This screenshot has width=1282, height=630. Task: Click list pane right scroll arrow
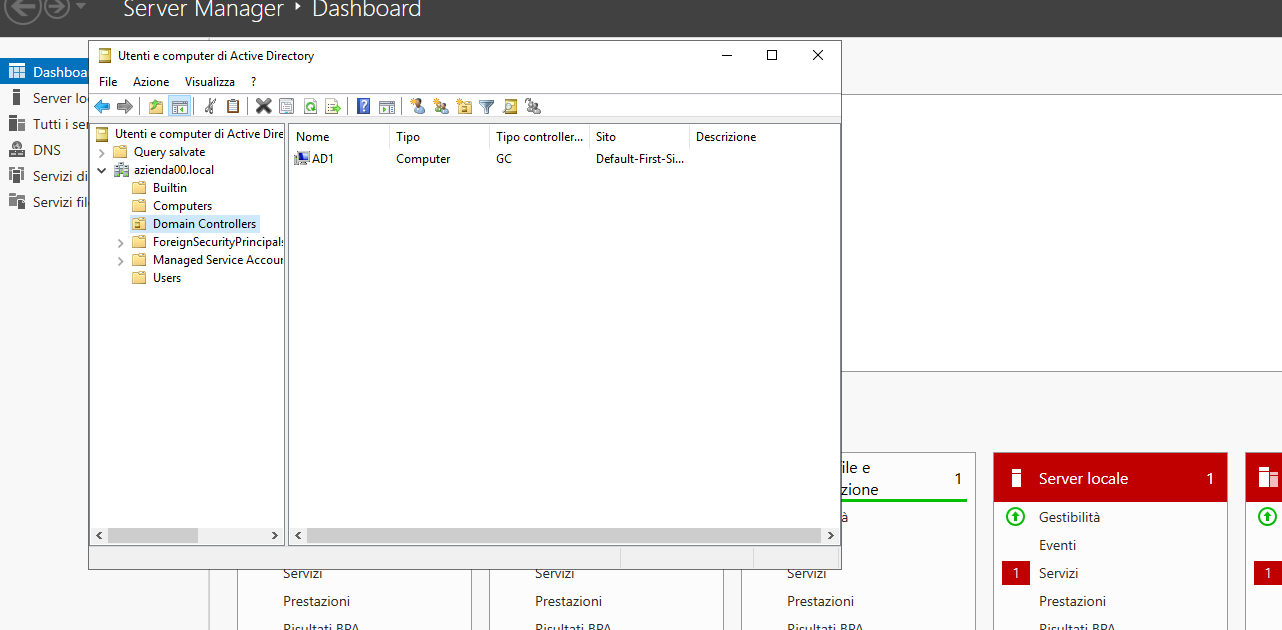pyautogui.click(x=831, y=536)
